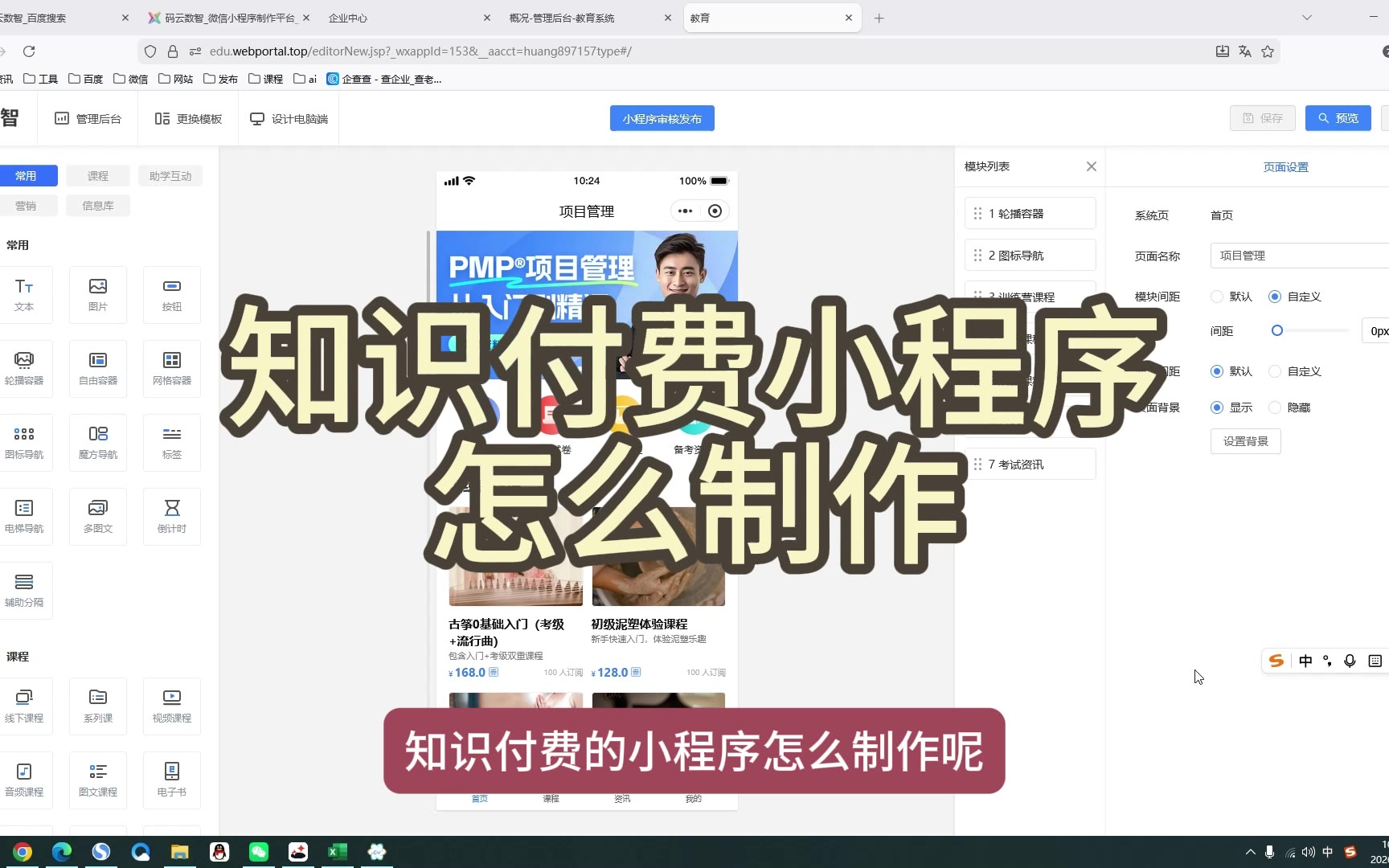Toggle Sogou input language 中 indicator

(1305, 661)
